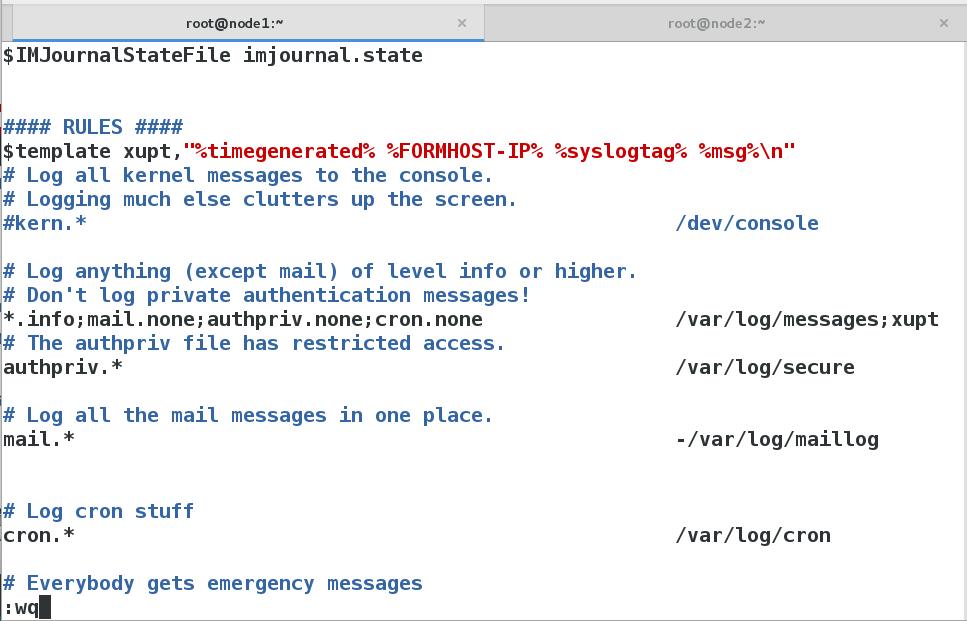Image resolution: width=967 pixels, height=621 pixels.
Task: Click comment 'Log all kernel messages to the console'
Action: 248,175
